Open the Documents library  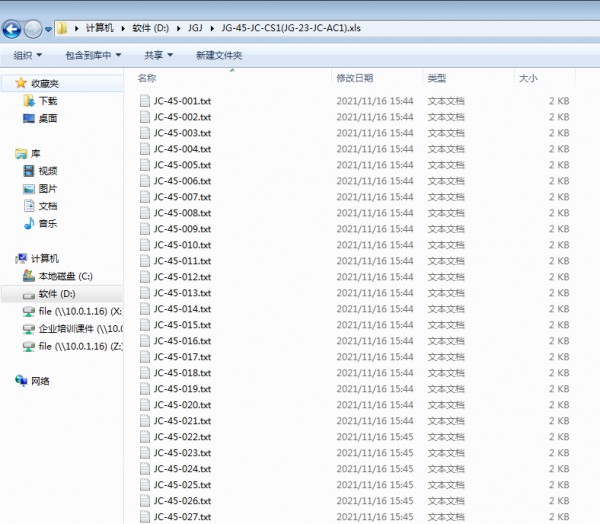[x=47, y=206]
